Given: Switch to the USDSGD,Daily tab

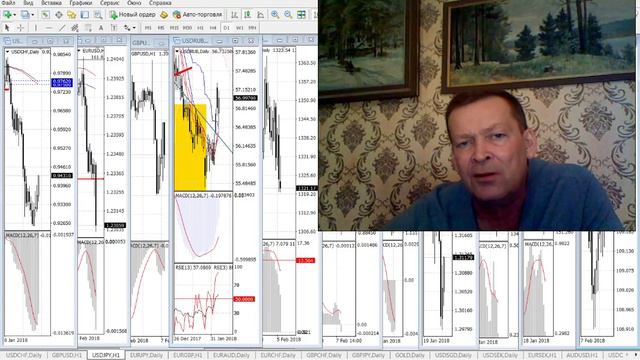Looking at the screenshot, I should (453, 355).
